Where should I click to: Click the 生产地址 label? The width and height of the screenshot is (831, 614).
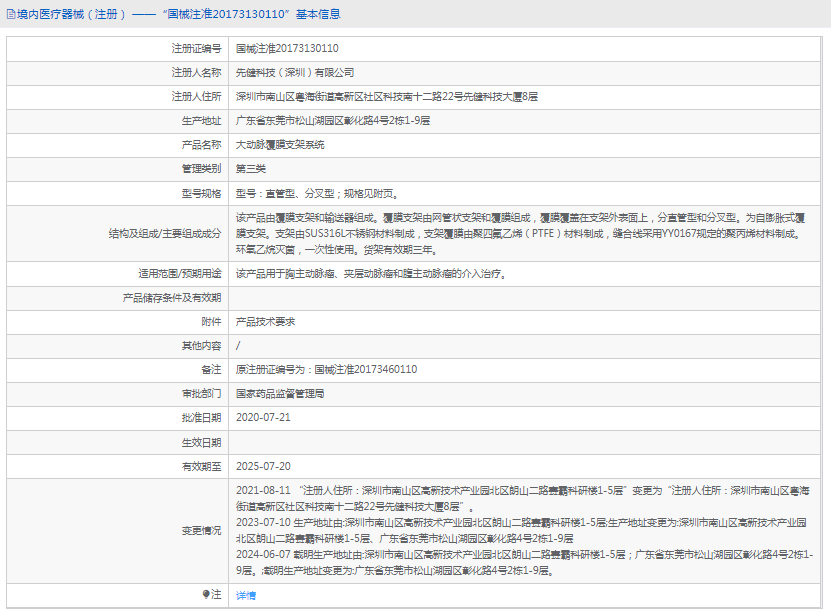tap(201, 121)
